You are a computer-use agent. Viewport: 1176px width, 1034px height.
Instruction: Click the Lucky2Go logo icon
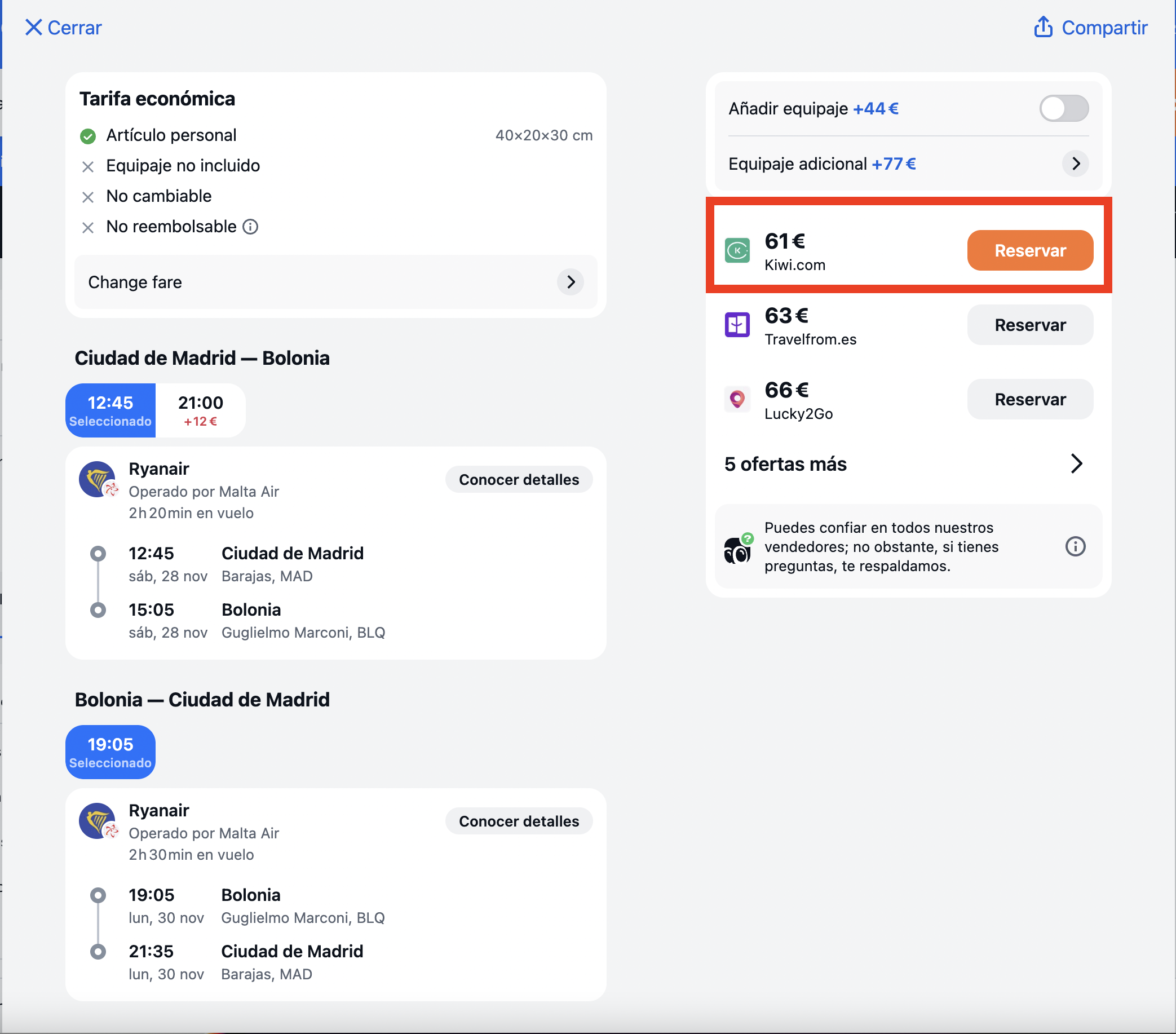coord(737,399)
